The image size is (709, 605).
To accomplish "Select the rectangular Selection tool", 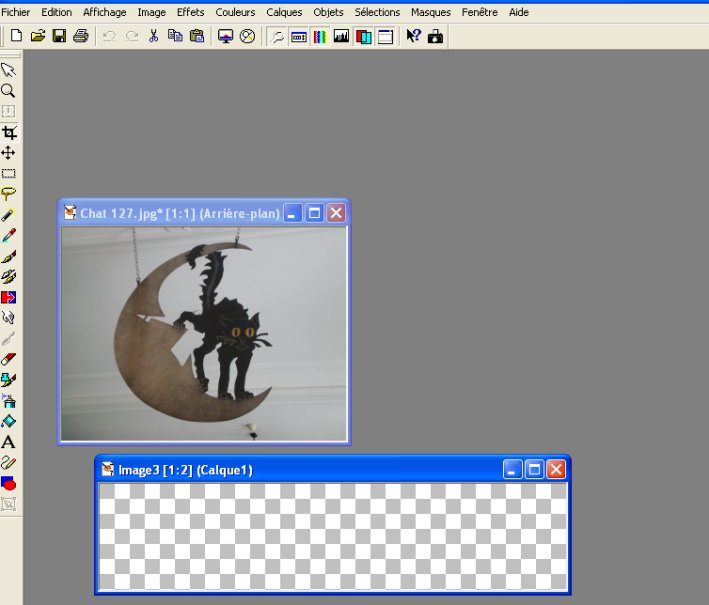I will pyautogui.click(x=9, y=174).
